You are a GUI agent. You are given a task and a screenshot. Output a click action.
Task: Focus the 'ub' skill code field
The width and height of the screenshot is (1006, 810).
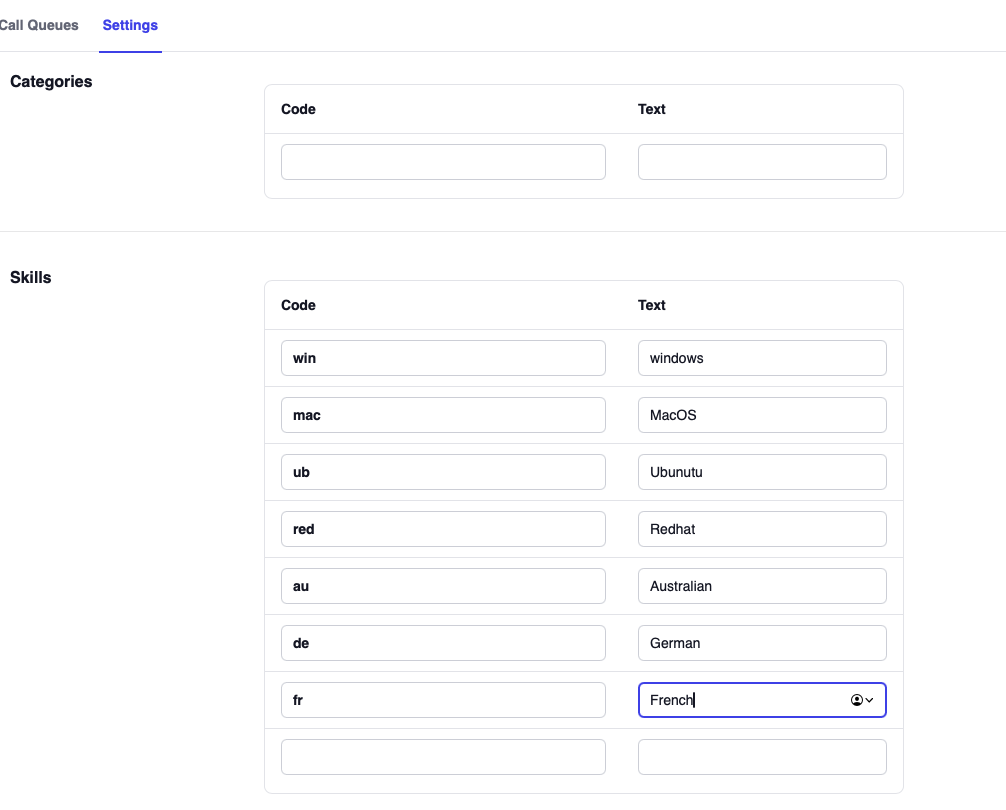tap(443, 472)
